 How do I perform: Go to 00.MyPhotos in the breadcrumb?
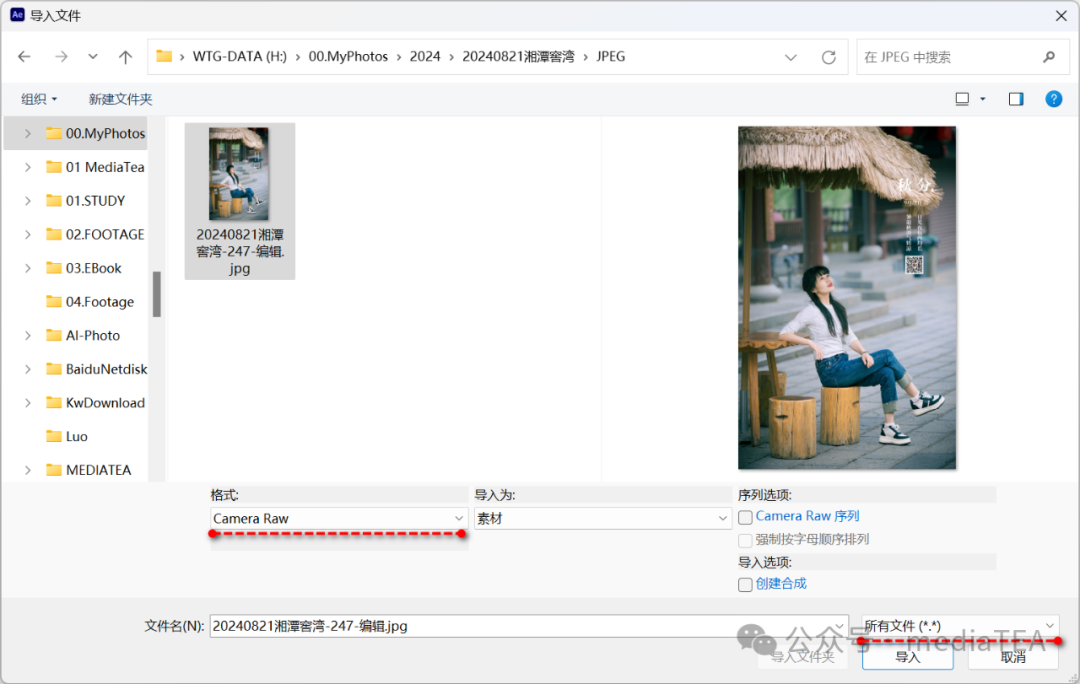point(348,56)
